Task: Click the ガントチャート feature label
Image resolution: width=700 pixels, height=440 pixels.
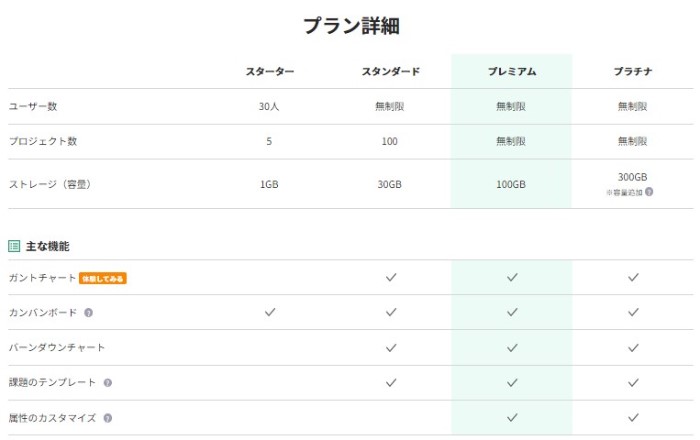Action: click(41, 278)
